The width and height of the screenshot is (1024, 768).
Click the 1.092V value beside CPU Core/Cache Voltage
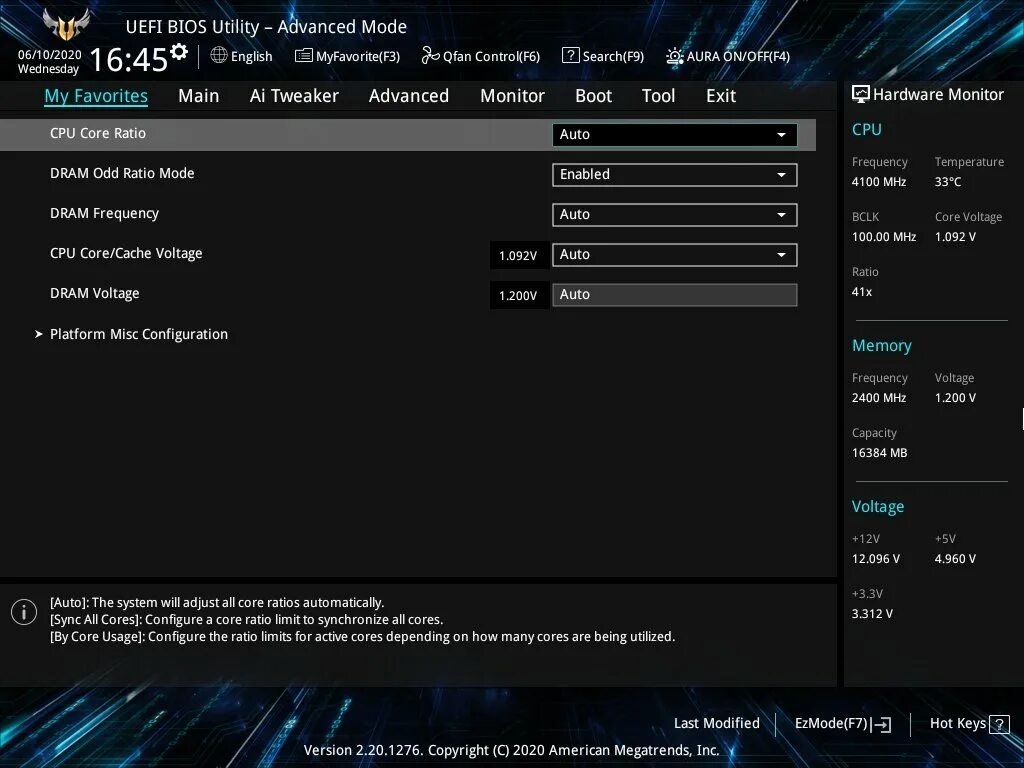tap(518, 255)
